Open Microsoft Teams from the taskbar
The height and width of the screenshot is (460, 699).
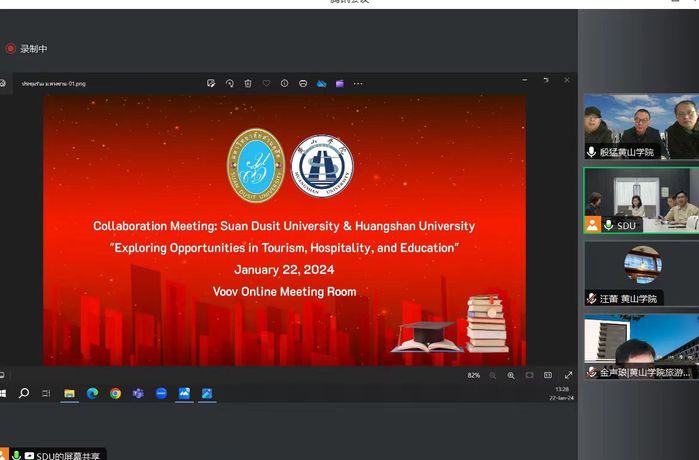coord(138,393)
